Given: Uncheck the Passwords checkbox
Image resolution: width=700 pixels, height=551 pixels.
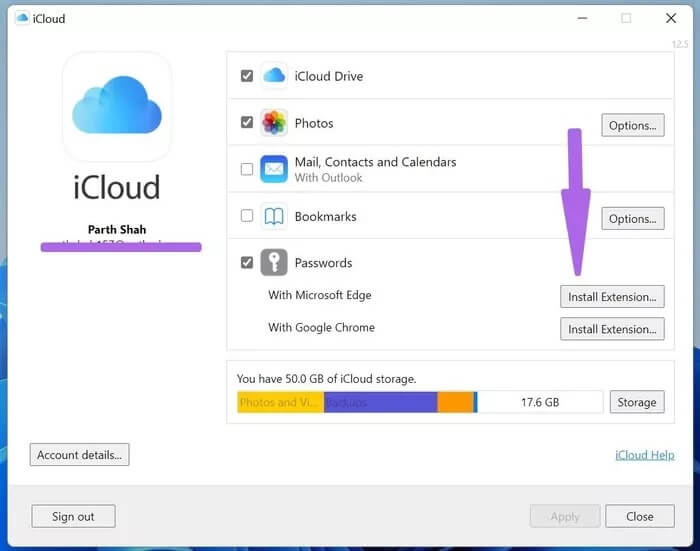Looking at the screenshot, I should (x=247, y=263).
